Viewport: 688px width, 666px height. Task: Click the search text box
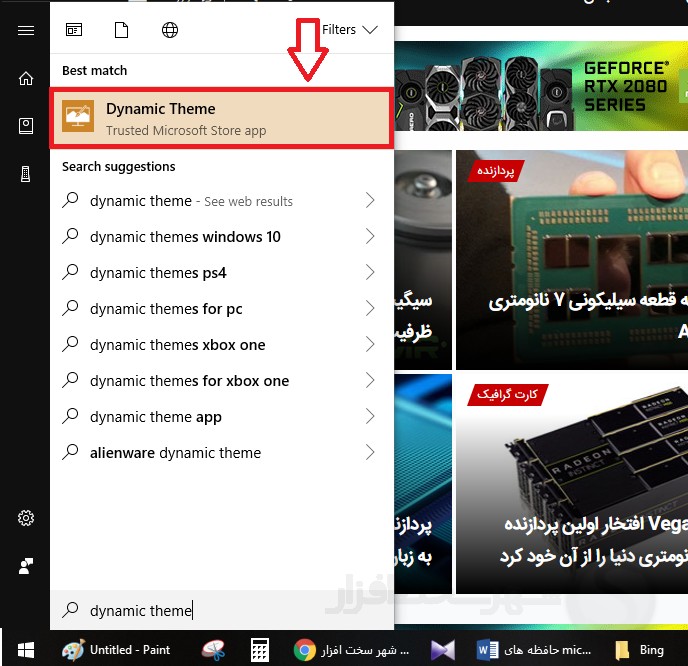(220, 610)
